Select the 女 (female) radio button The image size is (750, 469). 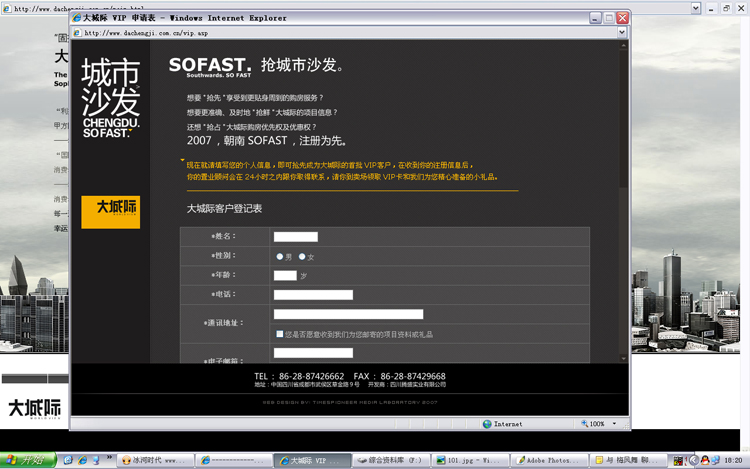tap(302, 257)
